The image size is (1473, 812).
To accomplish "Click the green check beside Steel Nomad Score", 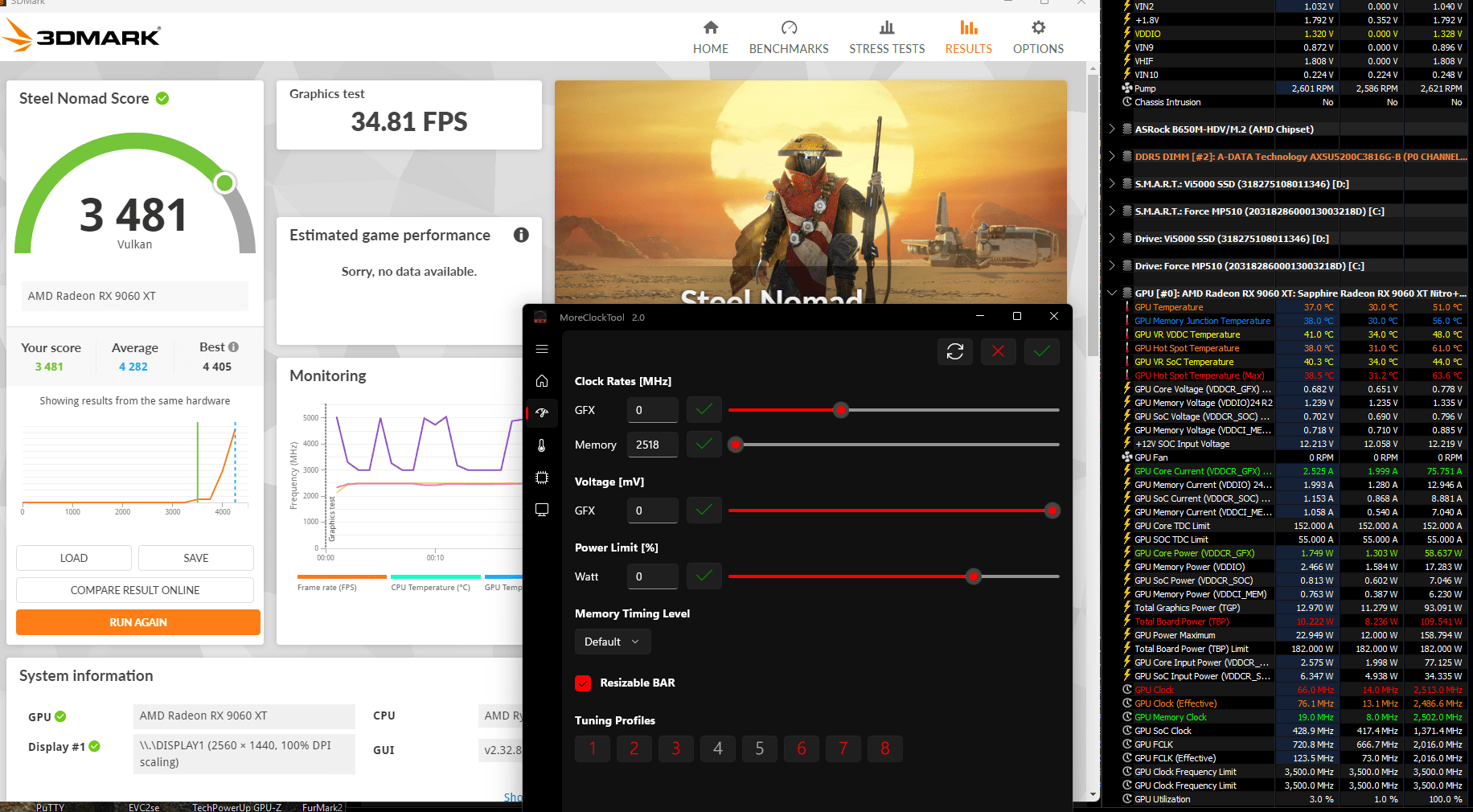I will click(162, 98).
